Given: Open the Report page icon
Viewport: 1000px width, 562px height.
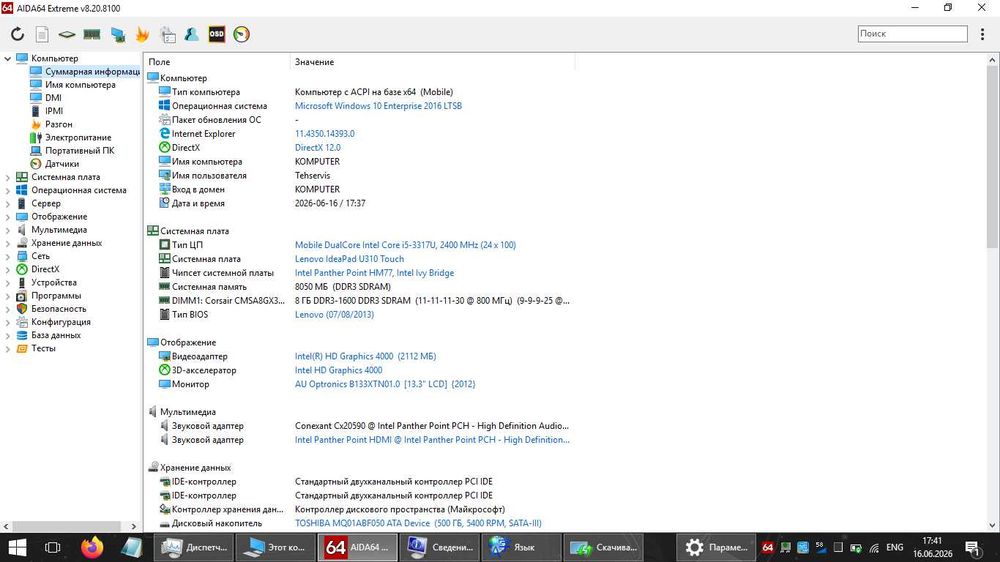Looking at the screenshot, I should 42,34.
